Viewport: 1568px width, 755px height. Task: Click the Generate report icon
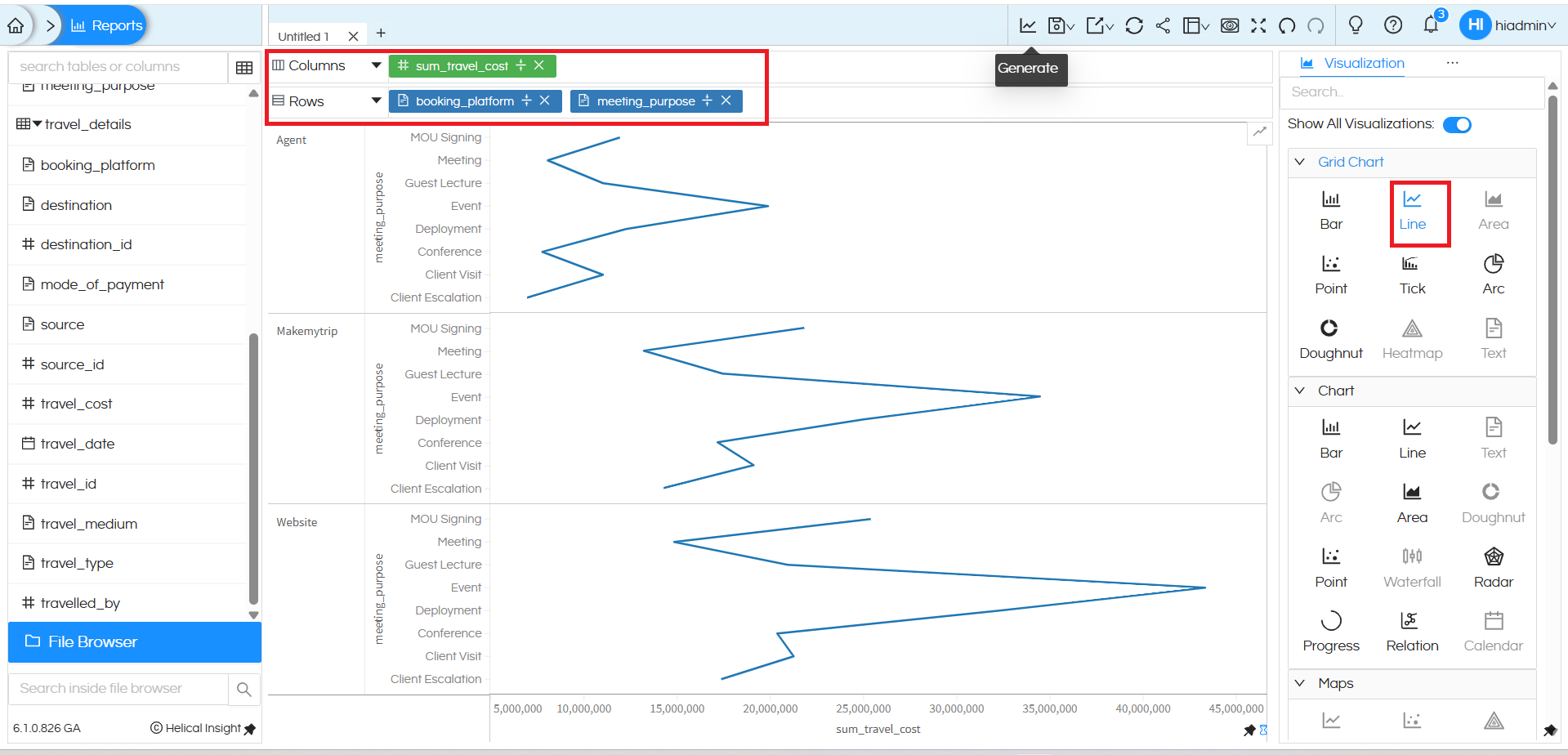tap(1027, 25)
